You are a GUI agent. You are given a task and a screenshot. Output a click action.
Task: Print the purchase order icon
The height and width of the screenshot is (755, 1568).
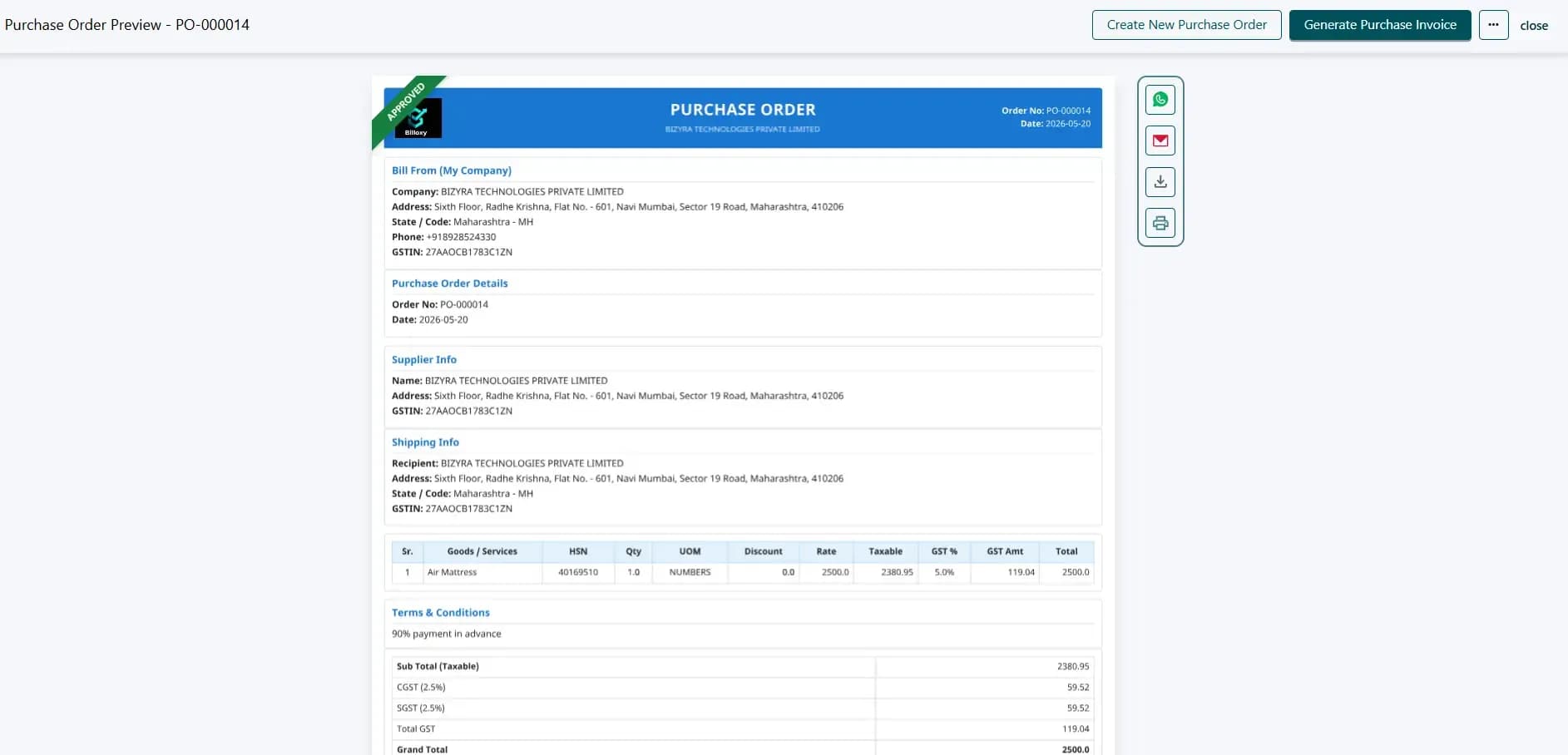pyautogui.click(x=1160, y=223)
